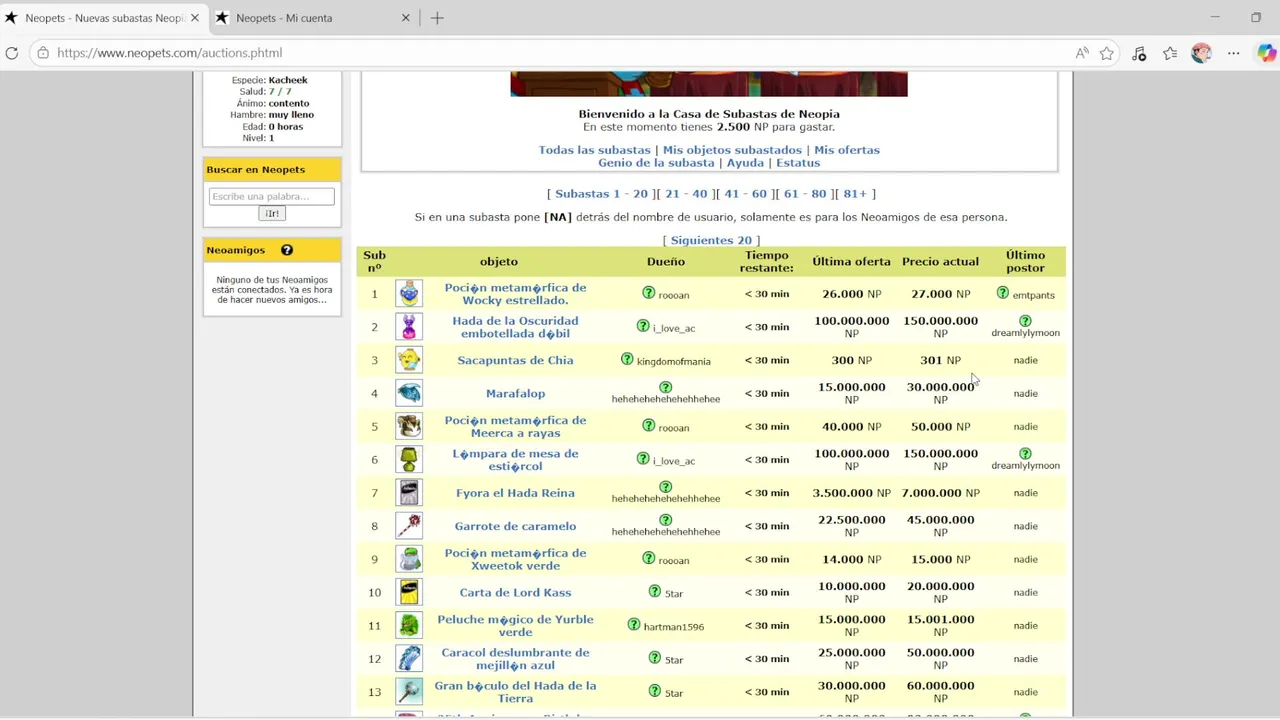Go to auction page 81+
The image size is (1280, 720).
855,194
